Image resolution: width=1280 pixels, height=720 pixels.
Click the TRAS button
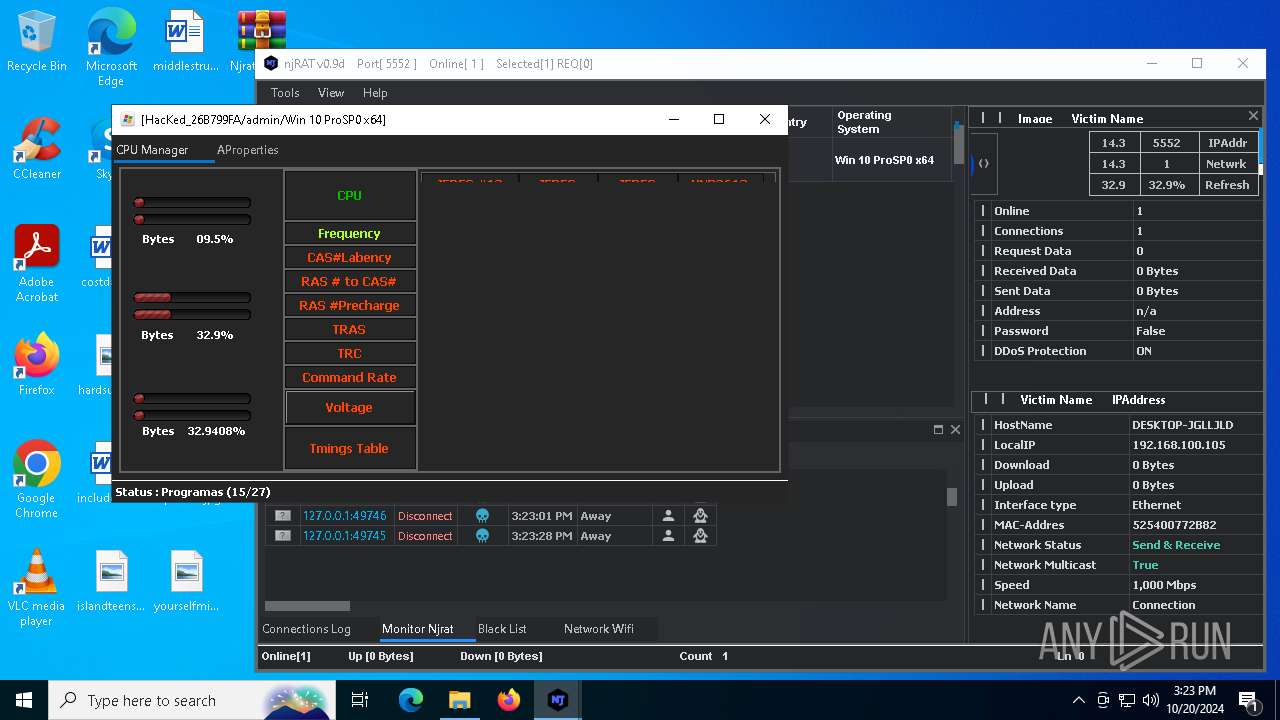pos(349,330)
